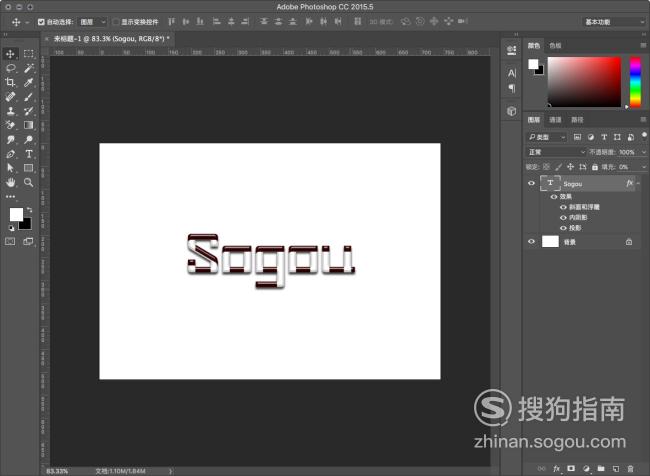
Task: Open the Fill 0% dropdown arrow
Action: [644, 167]
